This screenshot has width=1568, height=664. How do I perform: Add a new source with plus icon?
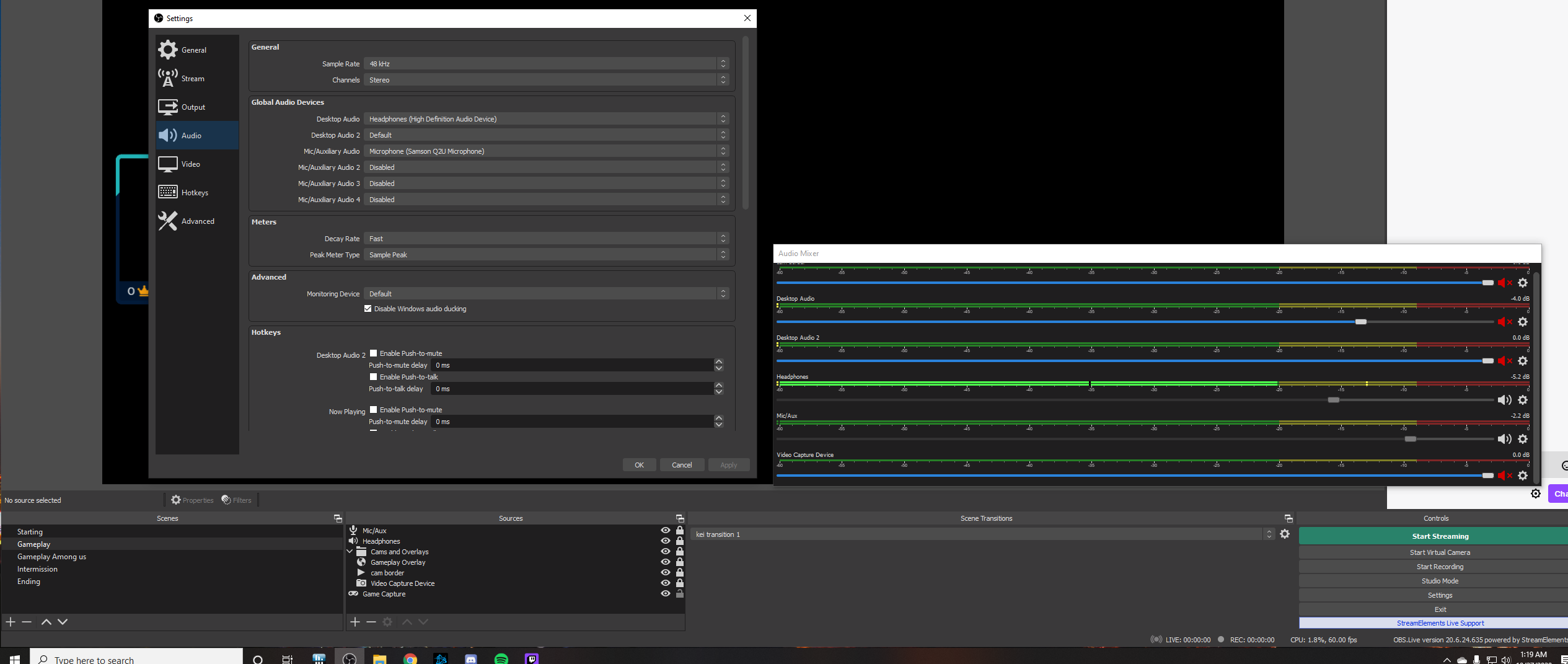click(x=355, y=622)
